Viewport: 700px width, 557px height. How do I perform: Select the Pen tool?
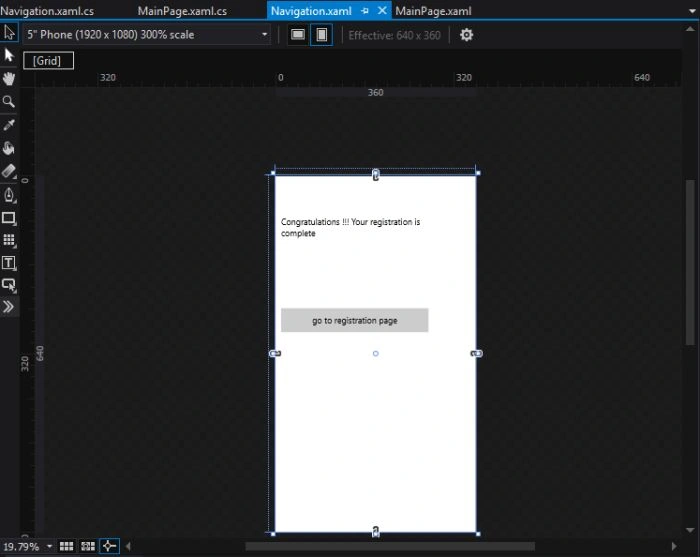point(9,195)
